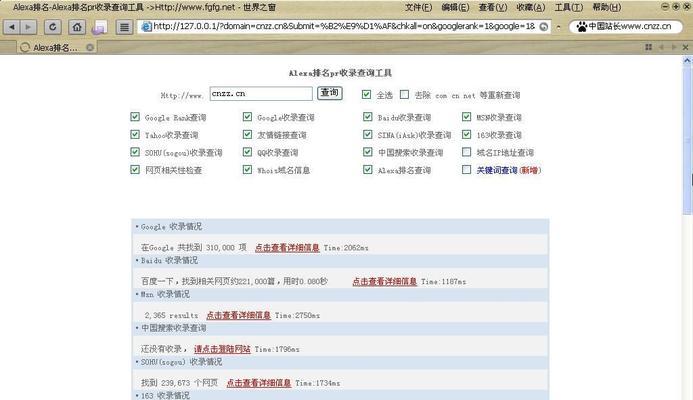
Task: Open the 工具(T) menu
Action: (x=568, y=7)
